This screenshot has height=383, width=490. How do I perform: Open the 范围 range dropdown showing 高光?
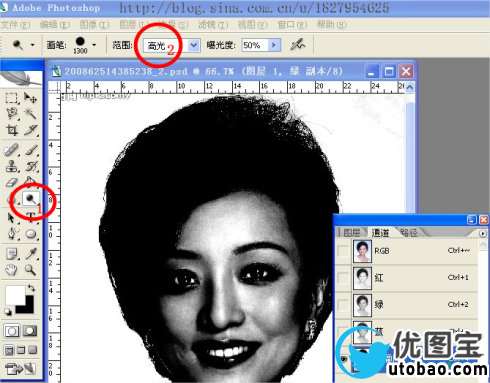tap(172, 45)
